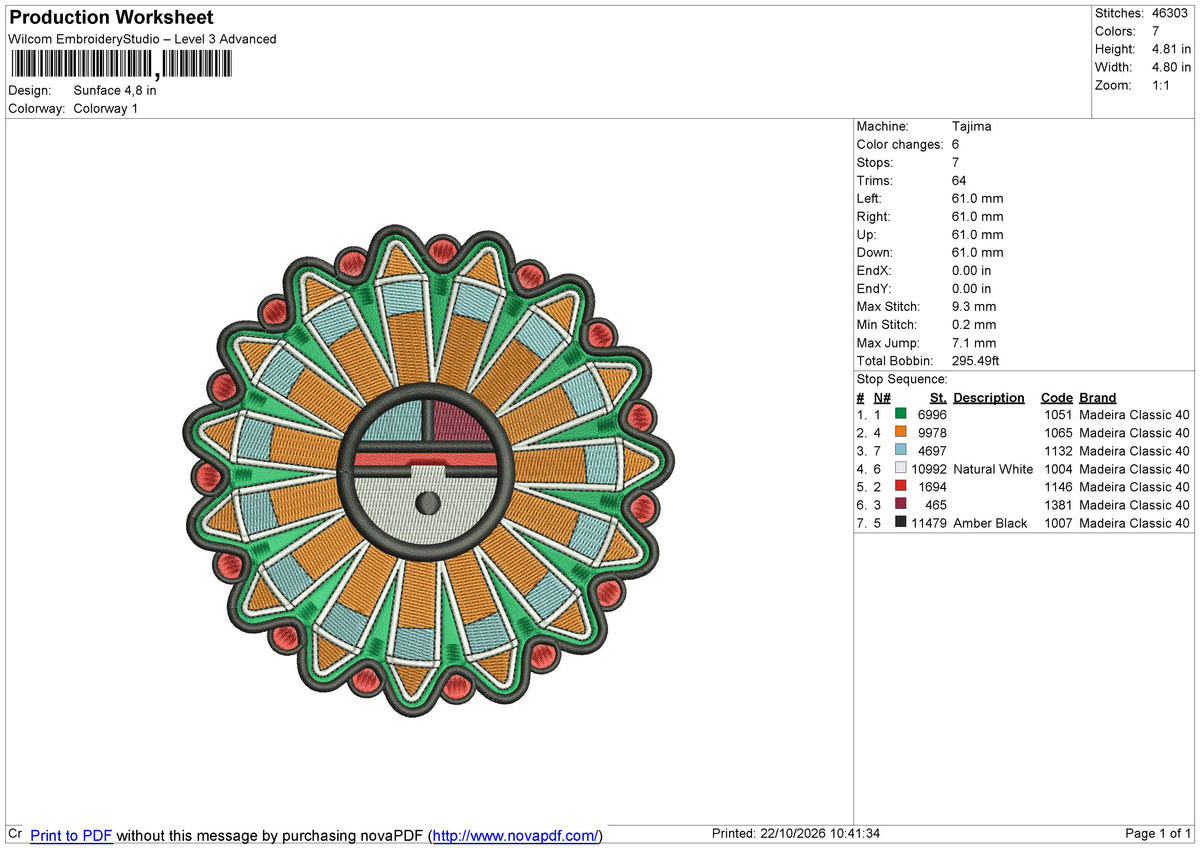1200x848 pixels.
Task: Click the Sunface embroidery design preview
Action: point(429,469)
